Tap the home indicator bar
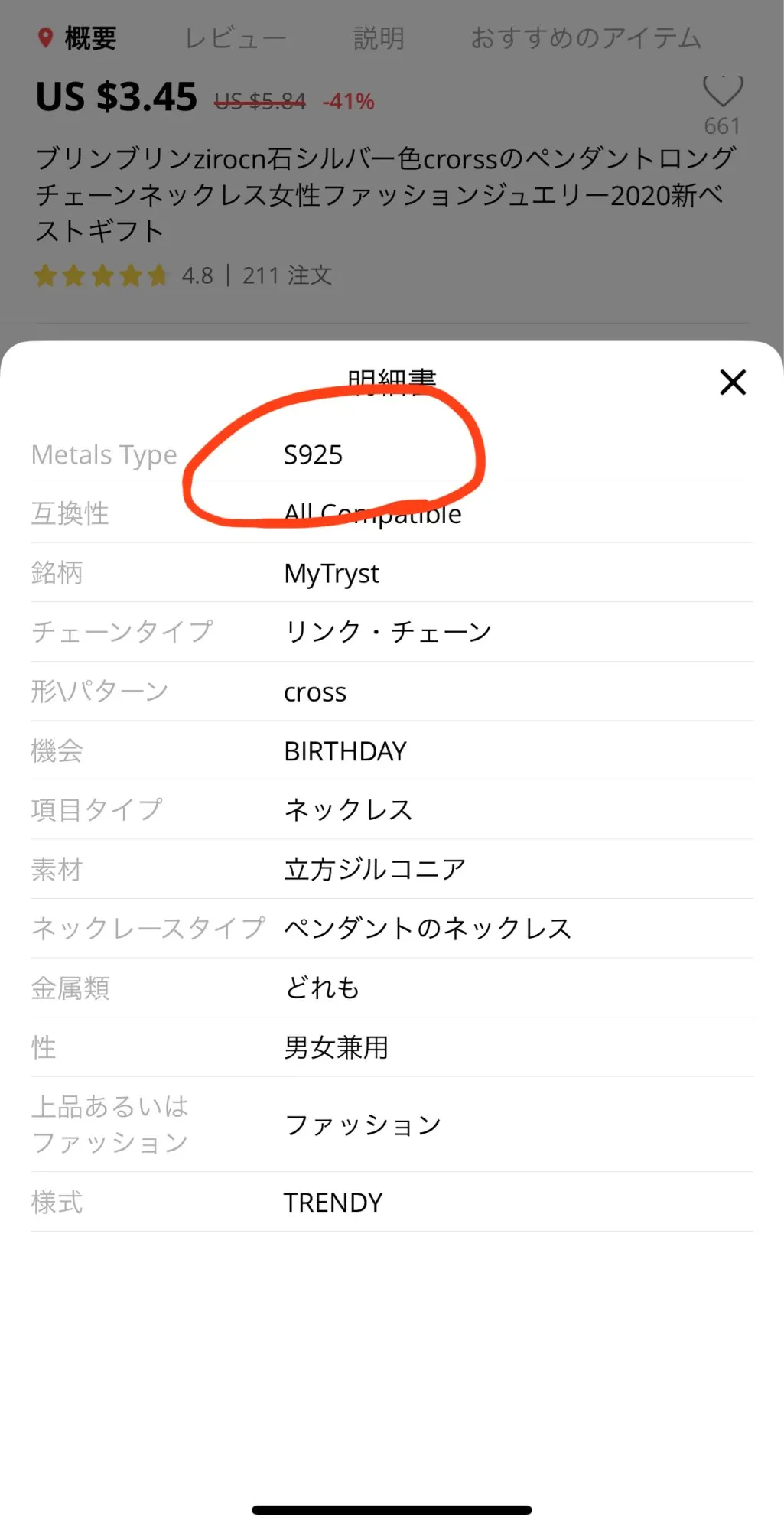The width and height of the screenshot is (784, 1530). coord(392,1510)
